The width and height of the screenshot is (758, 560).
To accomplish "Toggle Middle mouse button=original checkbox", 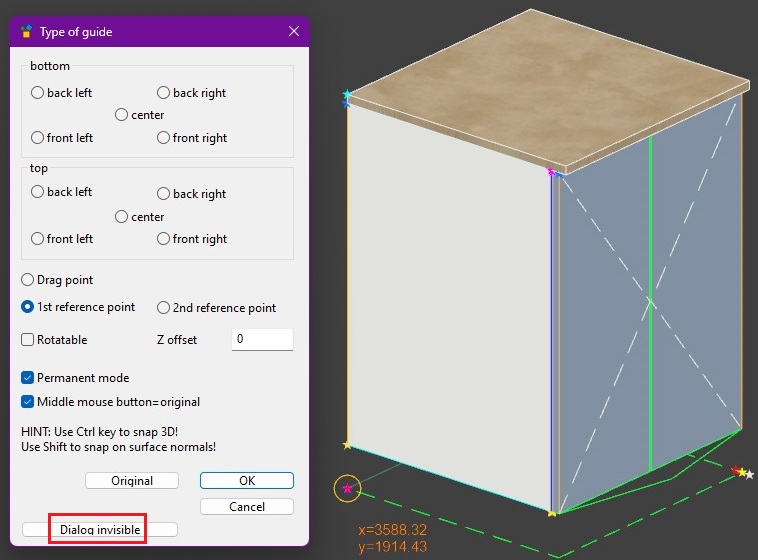I will [28, 401].
